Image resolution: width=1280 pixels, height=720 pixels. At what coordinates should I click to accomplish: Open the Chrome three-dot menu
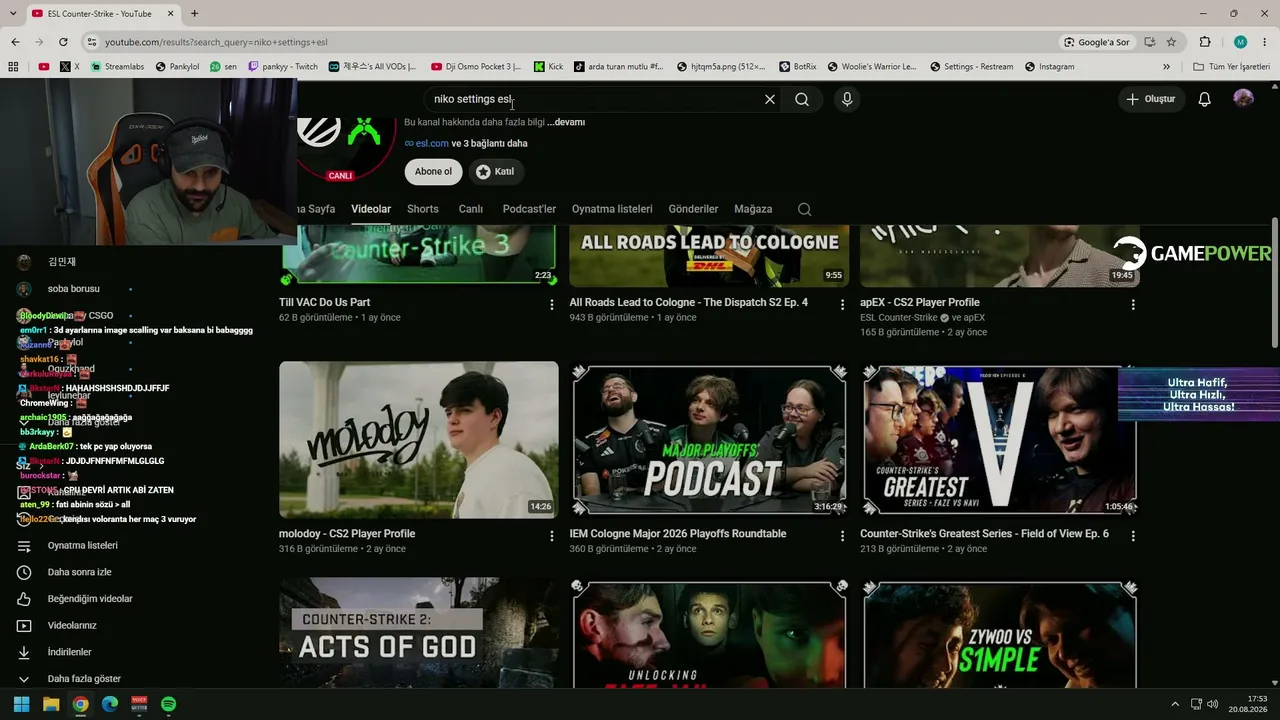pyautogui.click(x=1265, y=42)
